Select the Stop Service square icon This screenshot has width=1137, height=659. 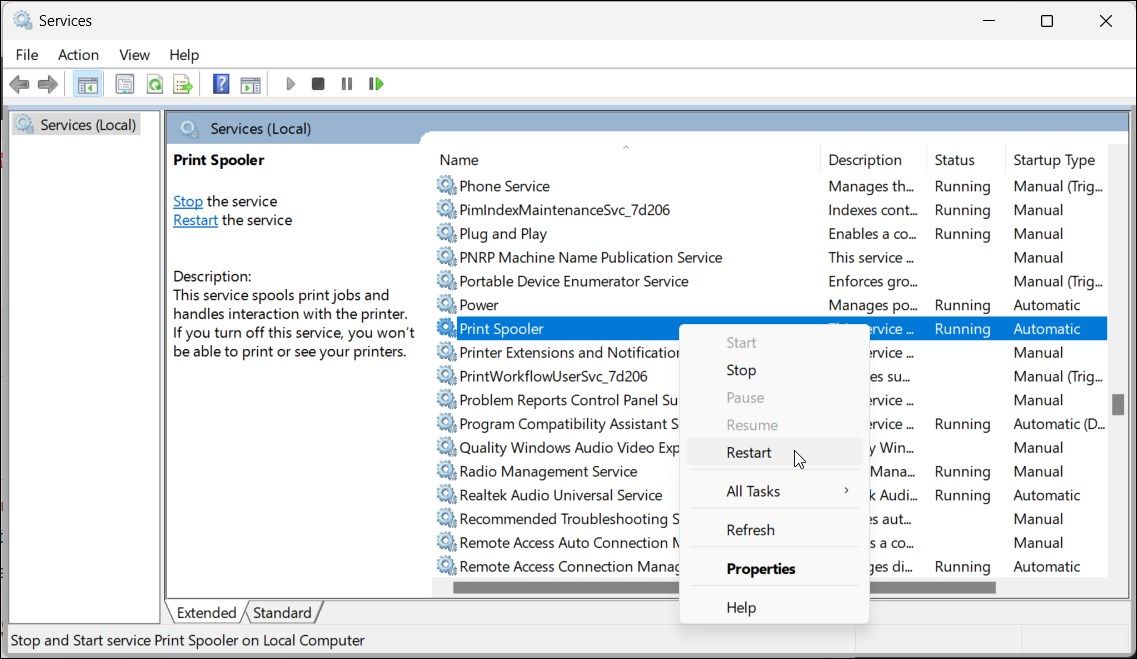[x=317, y=84]
